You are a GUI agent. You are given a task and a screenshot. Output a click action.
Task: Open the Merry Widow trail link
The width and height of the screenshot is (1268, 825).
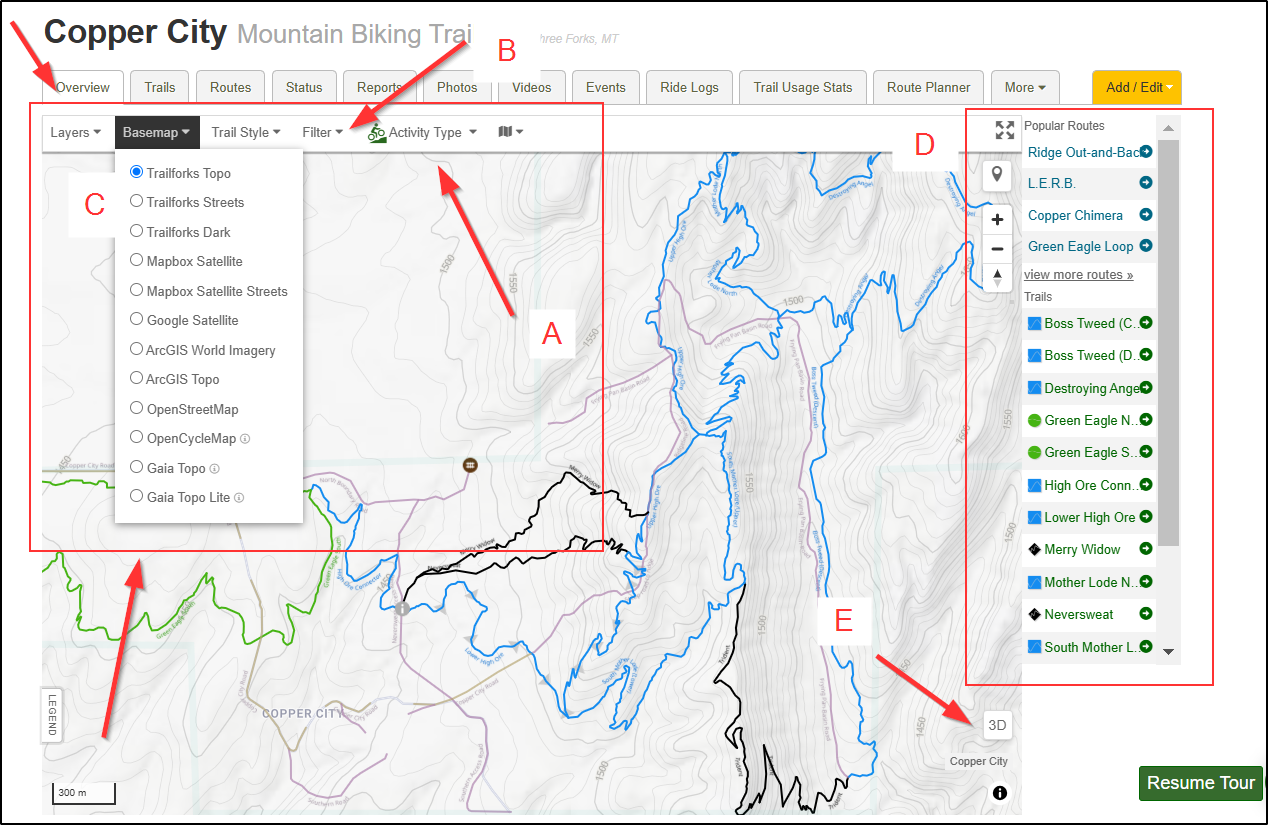pos(1082,549)
